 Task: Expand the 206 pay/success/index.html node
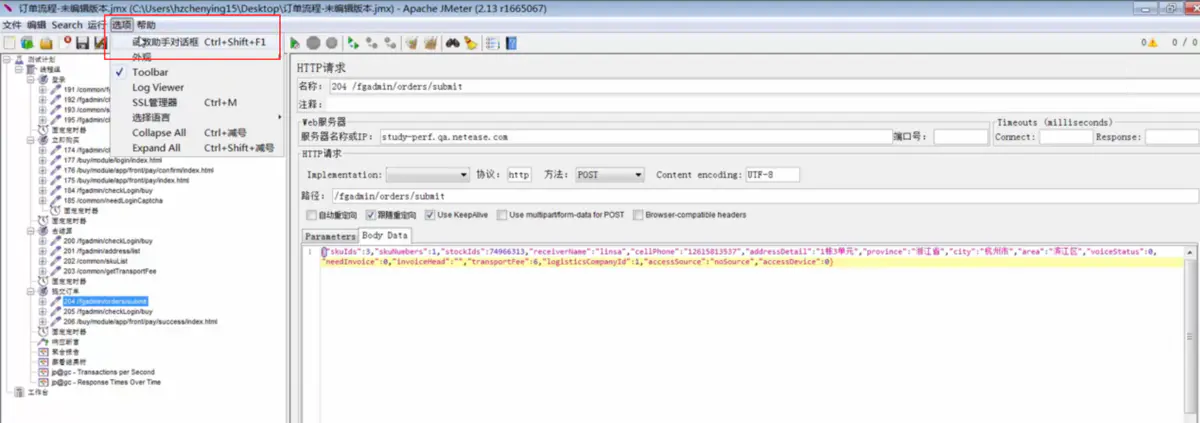tap(42, 321)
